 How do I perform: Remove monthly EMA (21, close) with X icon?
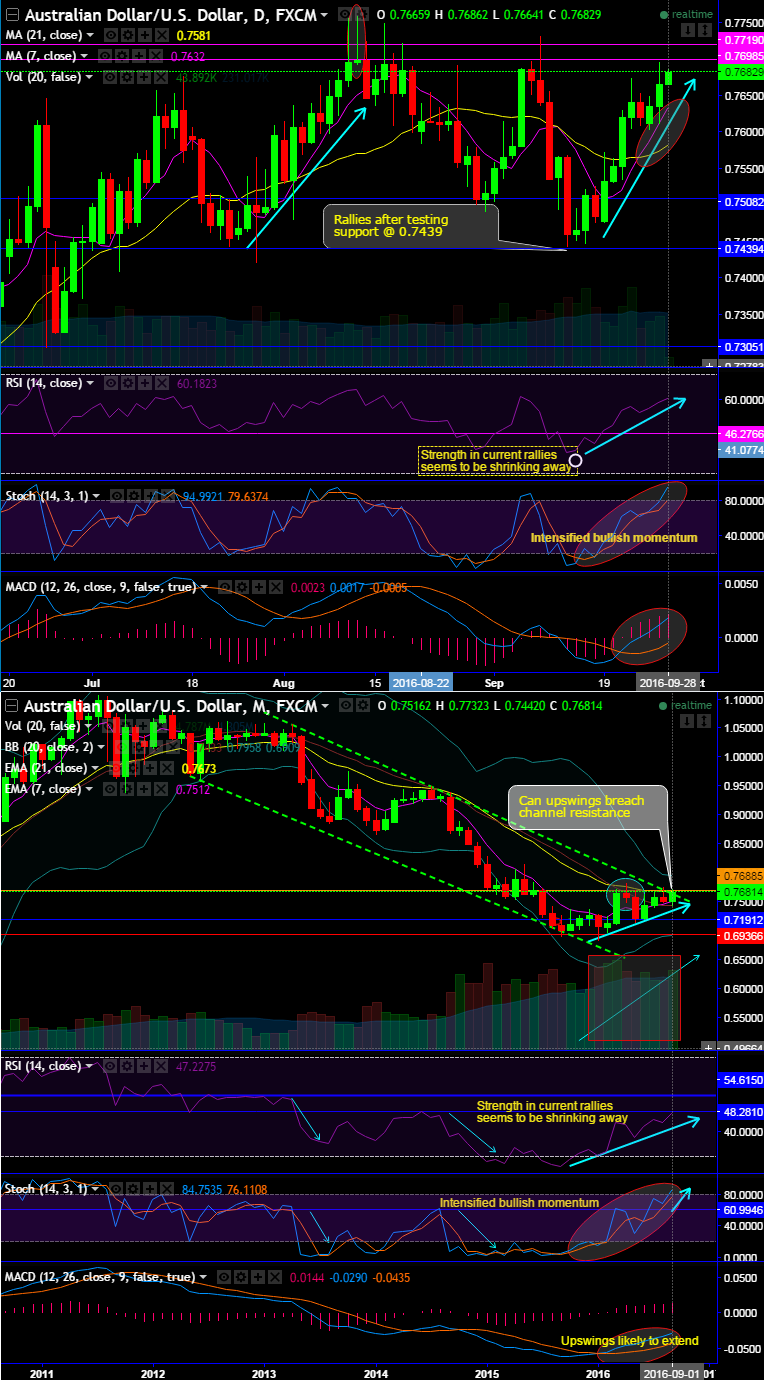coord(166,768)
